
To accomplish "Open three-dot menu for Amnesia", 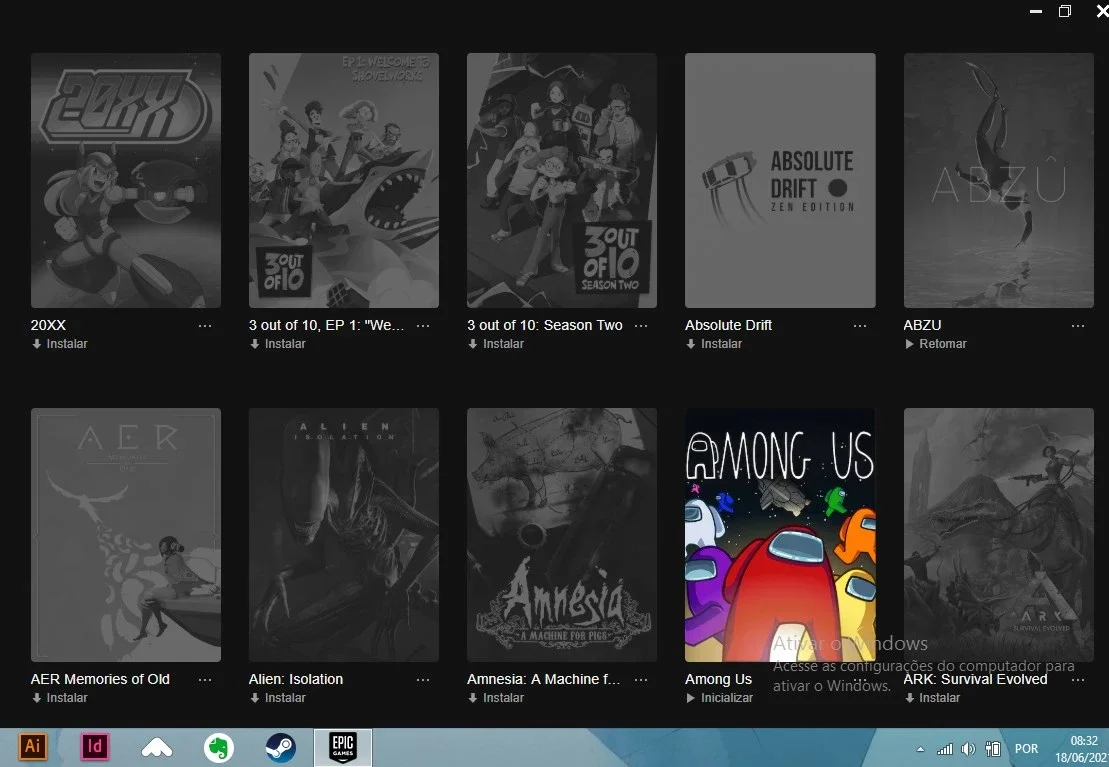I will tap(641, 679).
